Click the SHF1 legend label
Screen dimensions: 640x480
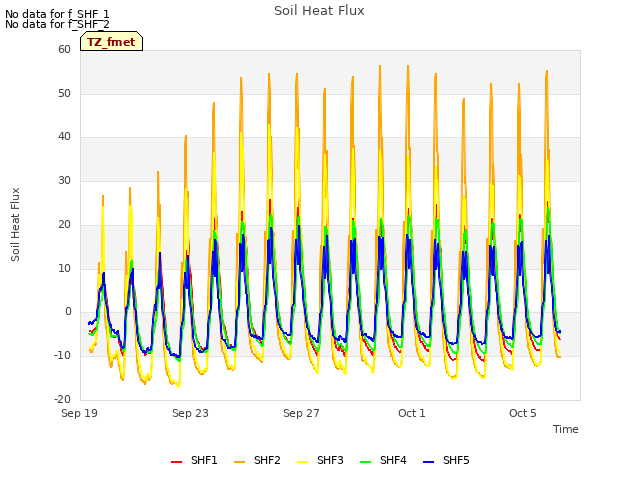[204, 460]
